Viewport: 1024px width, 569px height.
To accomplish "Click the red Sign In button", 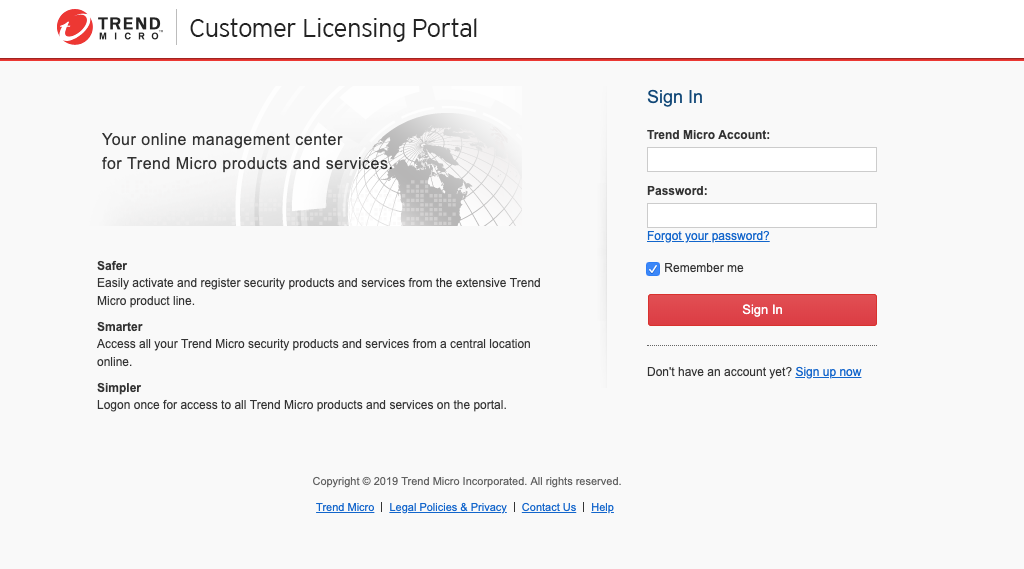I will tap(762, 310).
